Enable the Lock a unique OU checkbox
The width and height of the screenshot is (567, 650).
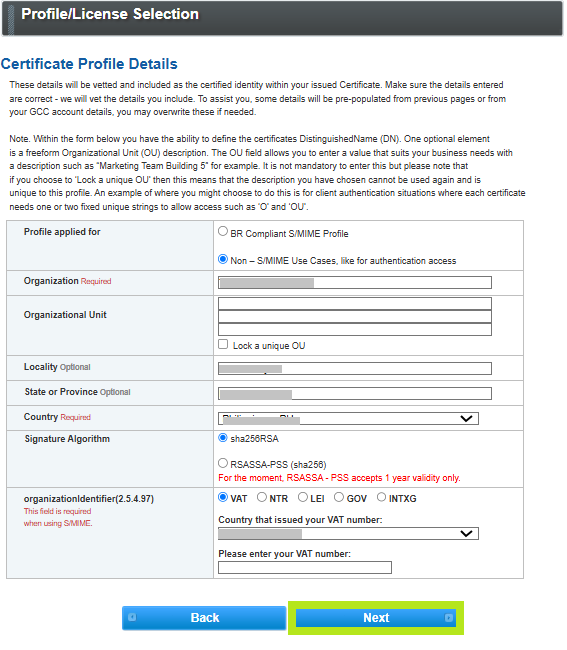point(223,344)
